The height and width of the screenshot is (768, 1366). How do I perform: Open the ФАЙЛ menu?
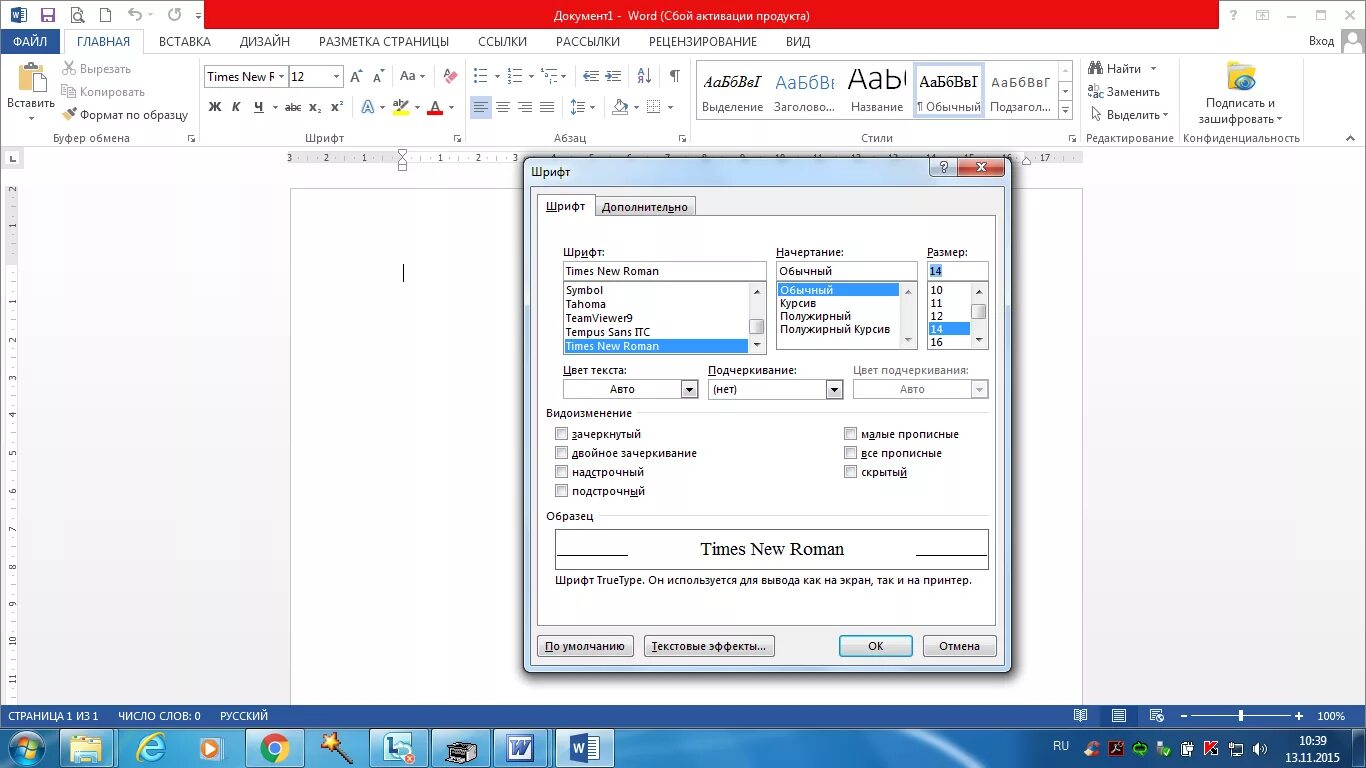[30, 41]
